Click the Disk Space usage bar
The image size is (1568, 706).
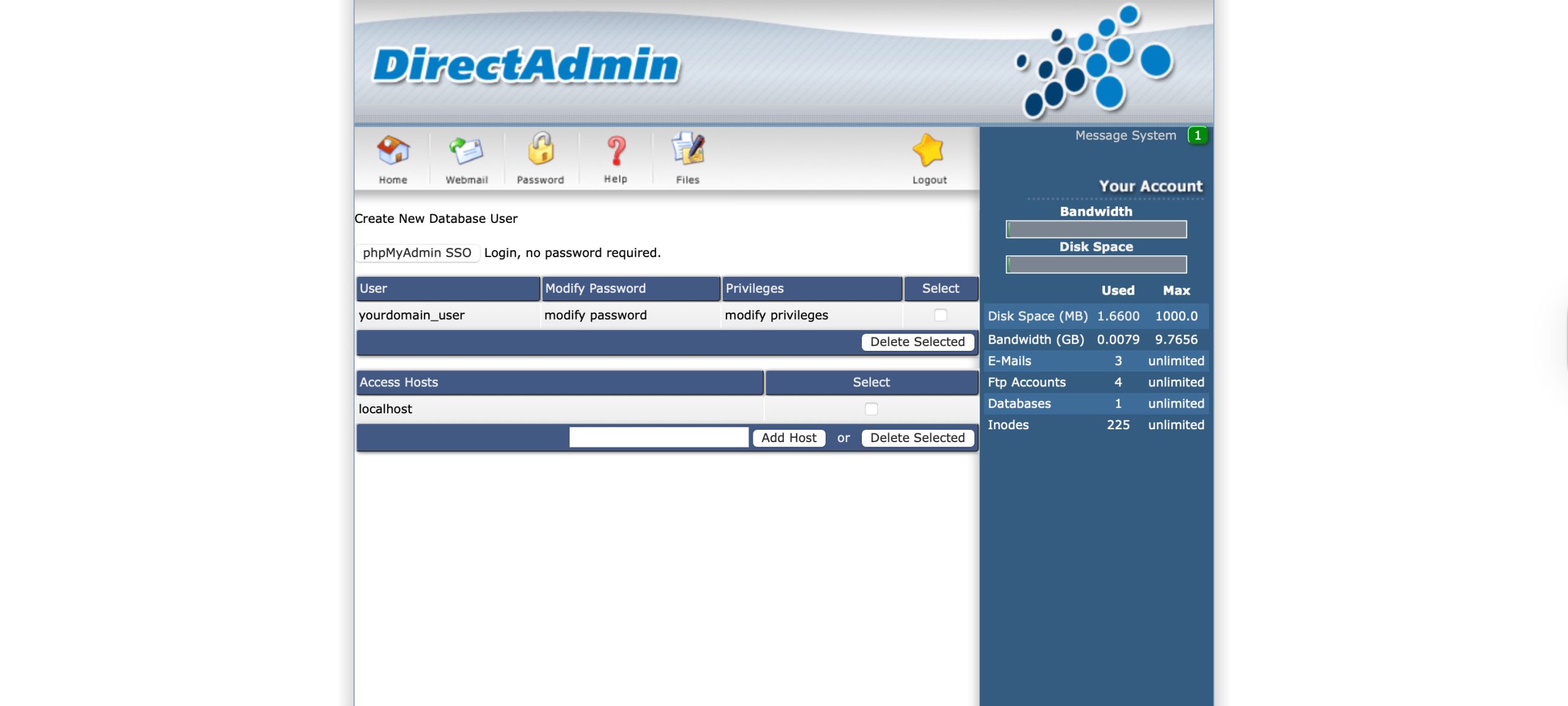(1096, 265)
